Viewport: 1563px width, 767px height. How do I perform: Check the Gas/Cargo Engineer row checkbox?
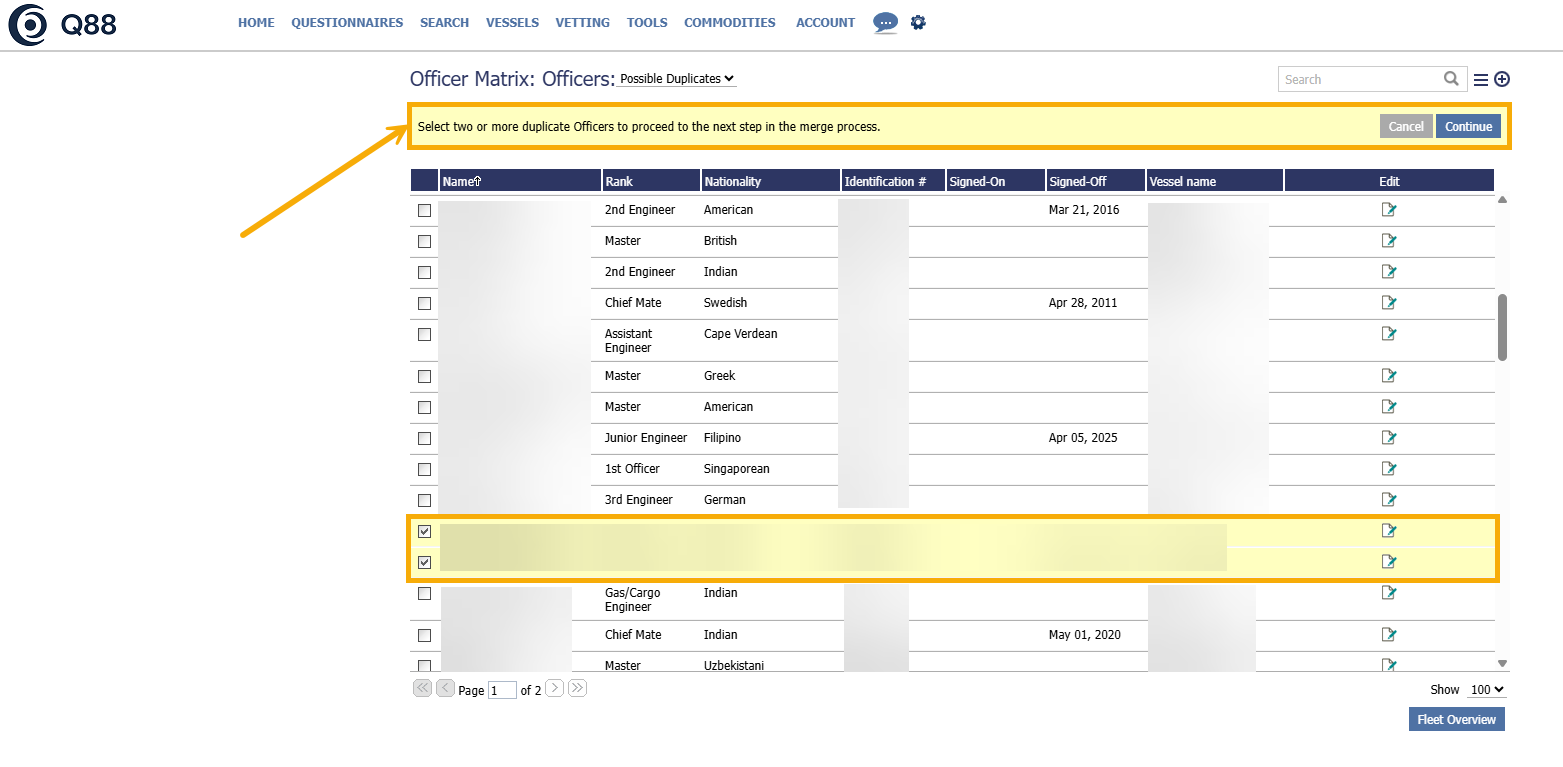point(424,594)
